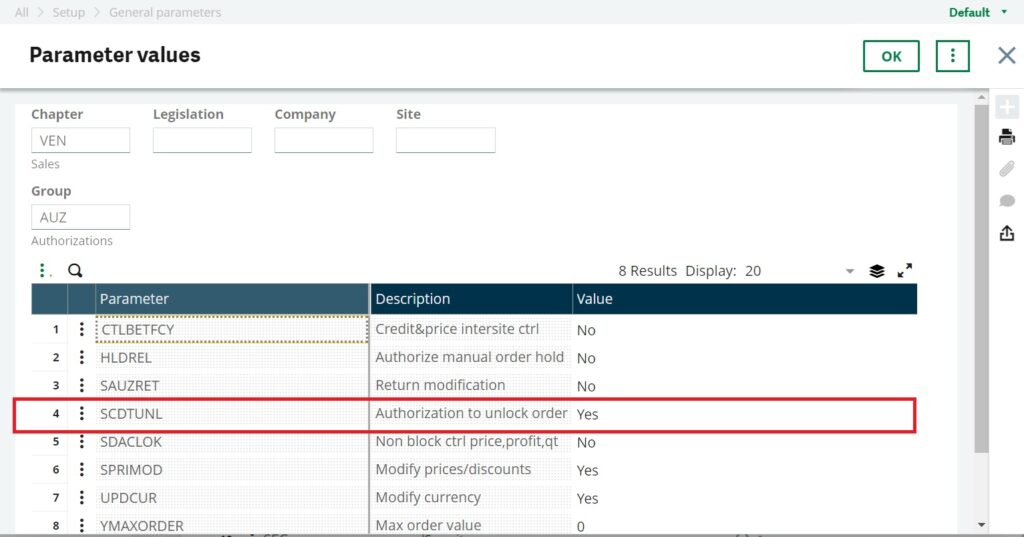The width and height of the screenshot is (1024, 537).
Task: Click 'Max order value' description cell
Action: click(472, 525)
